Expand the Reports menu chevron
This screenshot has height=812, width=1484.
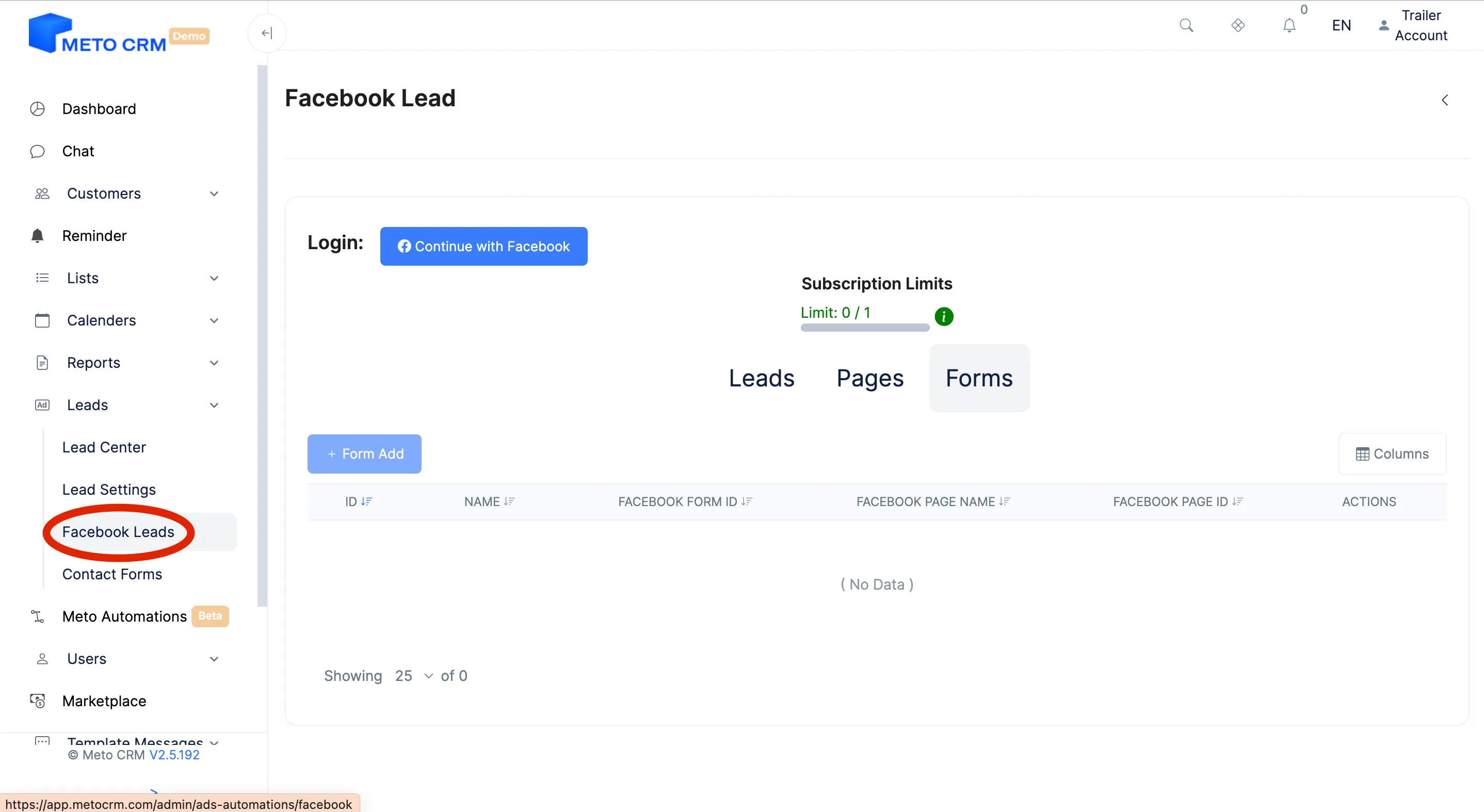pos(214,363)
